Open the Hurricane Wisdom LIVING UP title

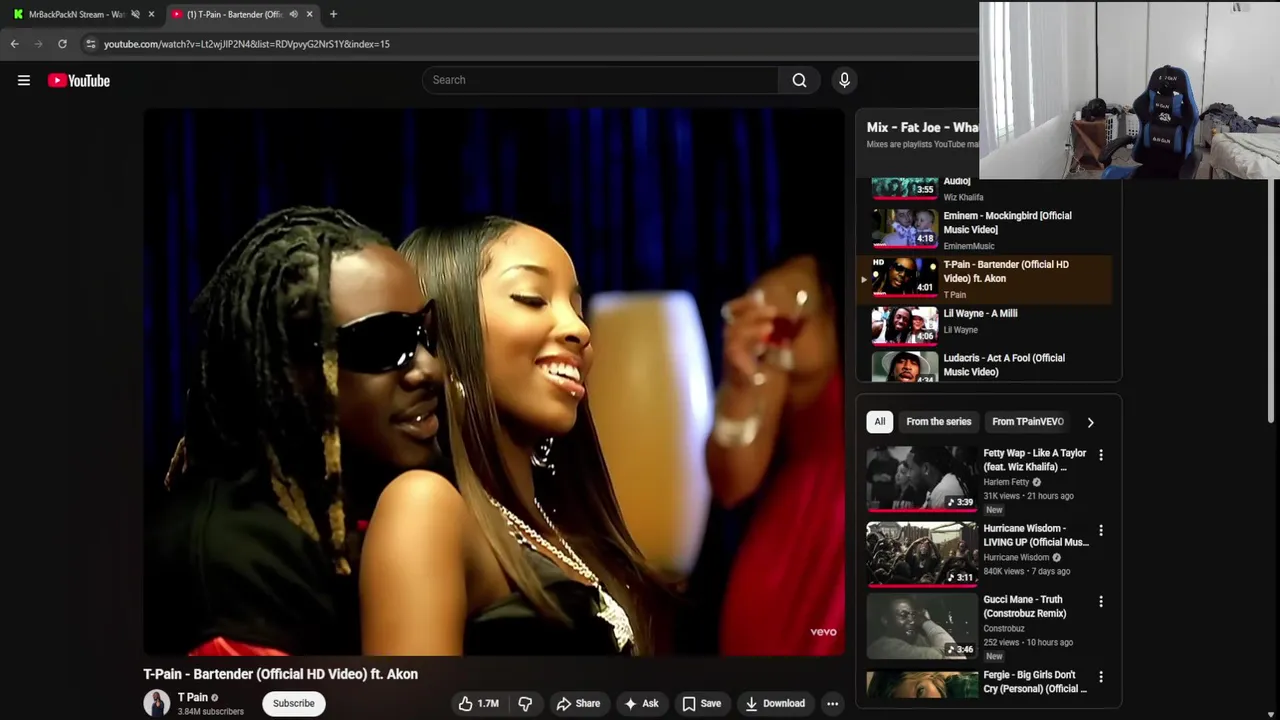[1036, 535]
